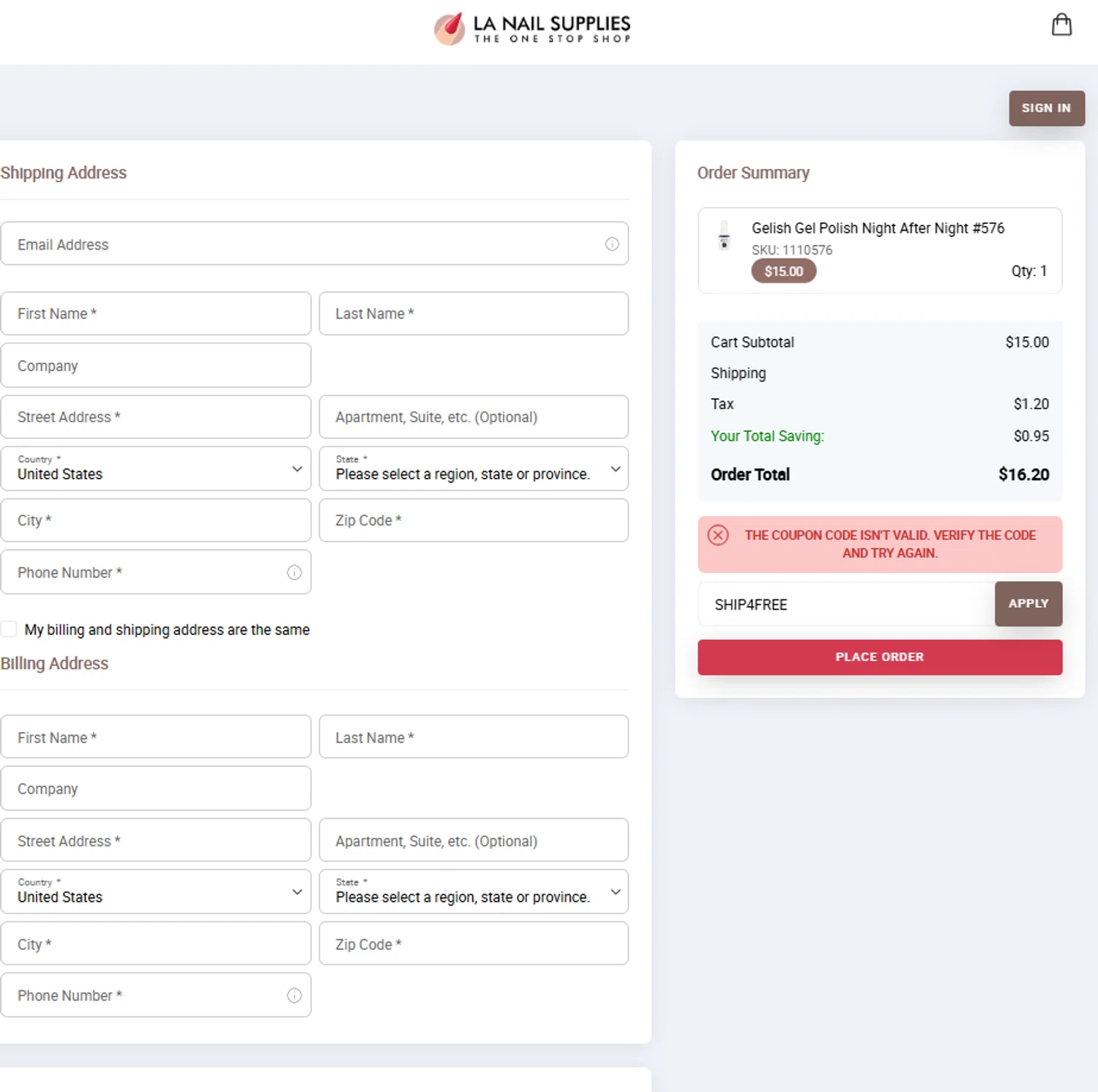Click the 'Shipping' label in the order summary
The height and width of the screenshot is (1092, 1098).
coord(739,373)
